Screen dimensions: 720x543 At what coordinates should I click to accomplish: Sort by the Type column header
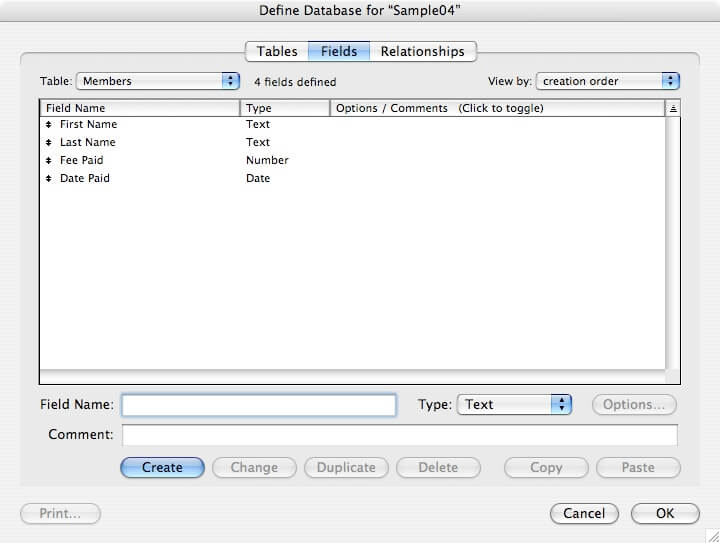284,108
